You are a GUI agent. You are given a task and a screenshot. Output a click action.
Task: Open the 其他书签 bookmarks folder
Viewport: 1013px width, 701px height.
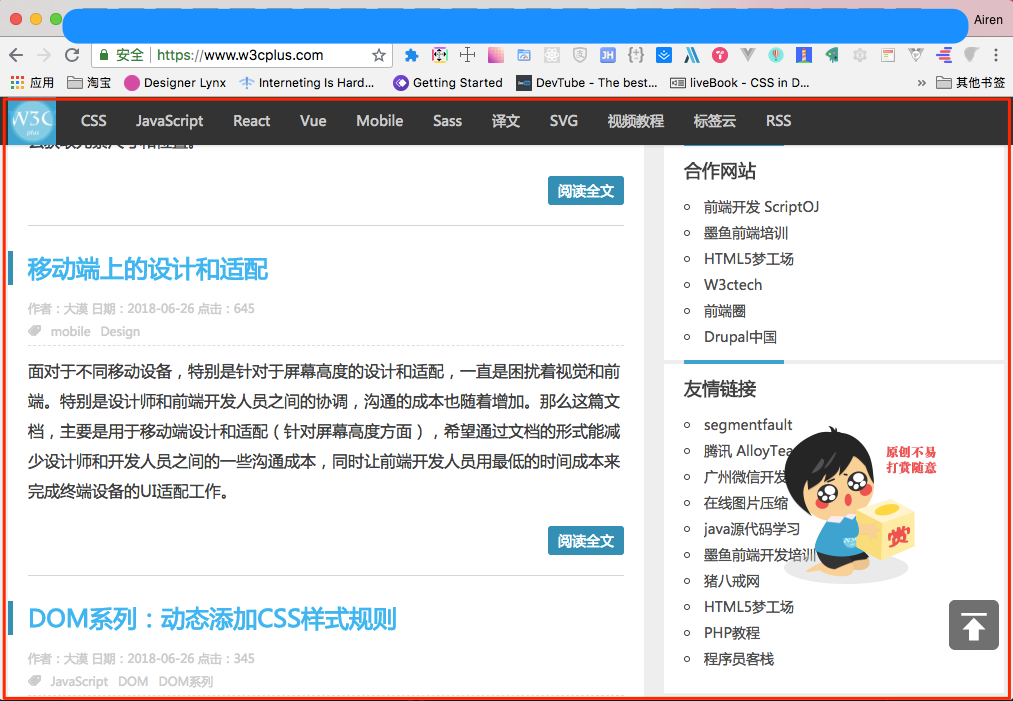[971, 83]
